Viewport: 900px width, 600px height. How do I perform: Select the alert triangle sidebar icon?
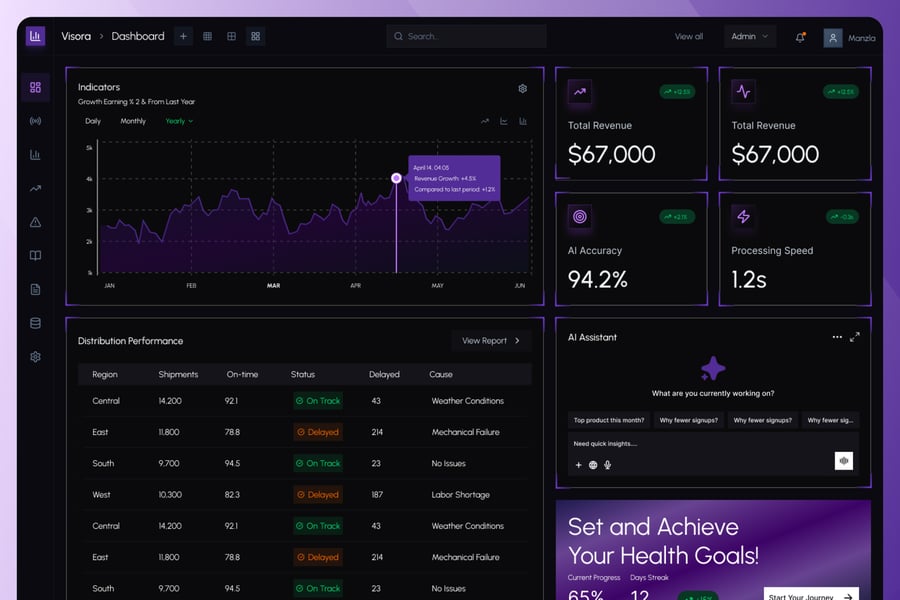pos(35,222)
